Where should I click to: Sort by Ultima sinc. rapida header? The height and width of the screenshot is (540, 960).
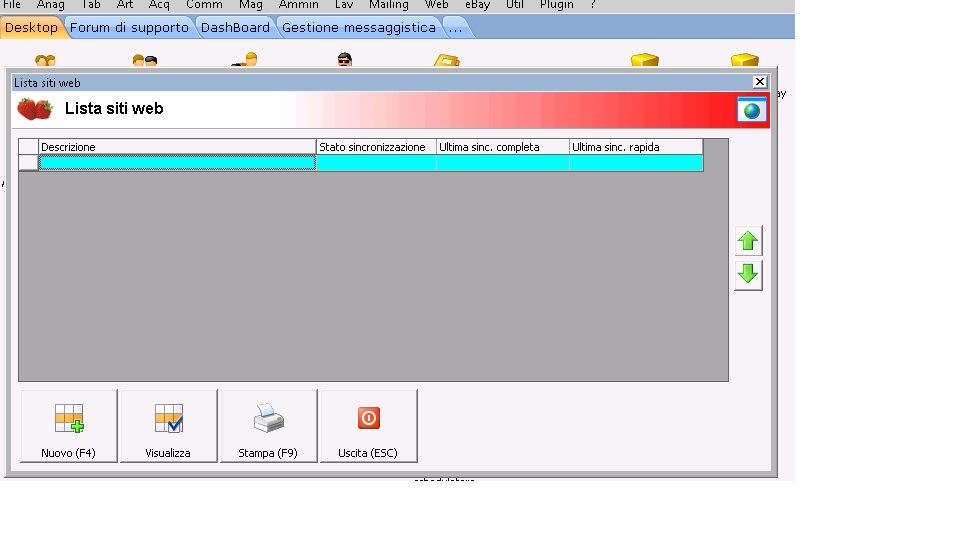[636, 147]
